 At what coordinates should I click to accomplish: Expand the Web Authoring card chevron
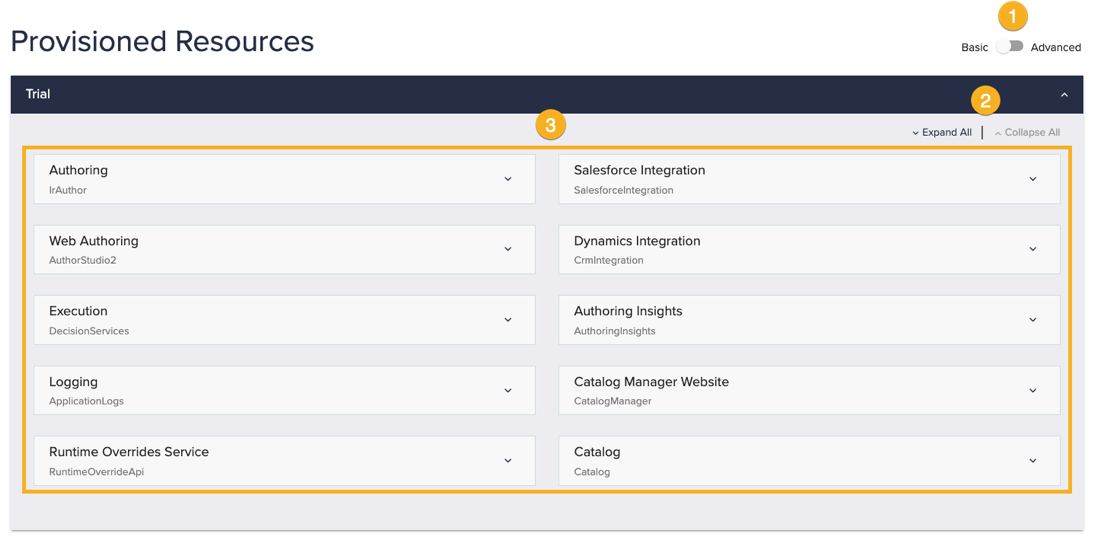point(508,249)
